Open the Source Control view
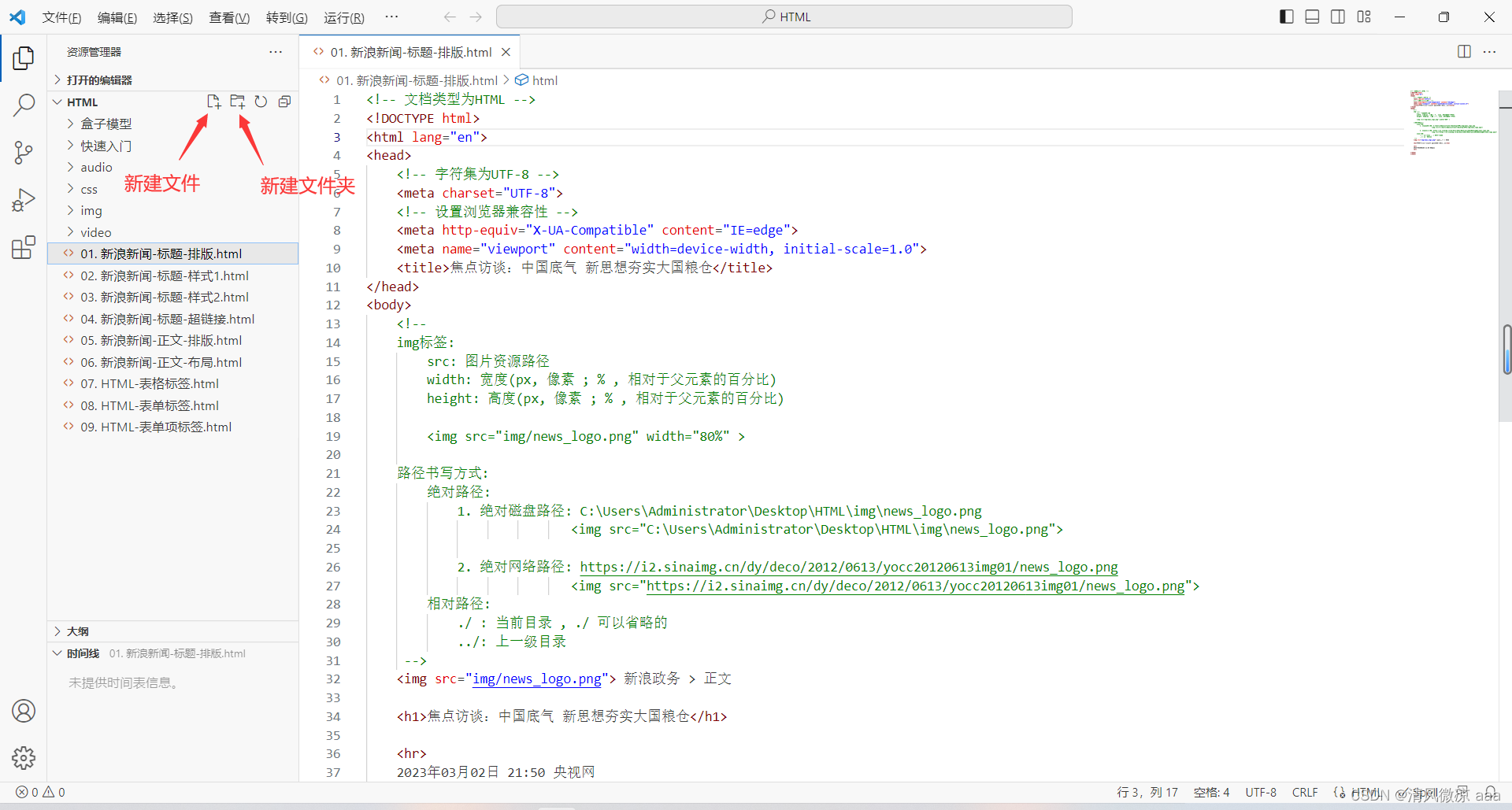 click(x=24, y=153)
